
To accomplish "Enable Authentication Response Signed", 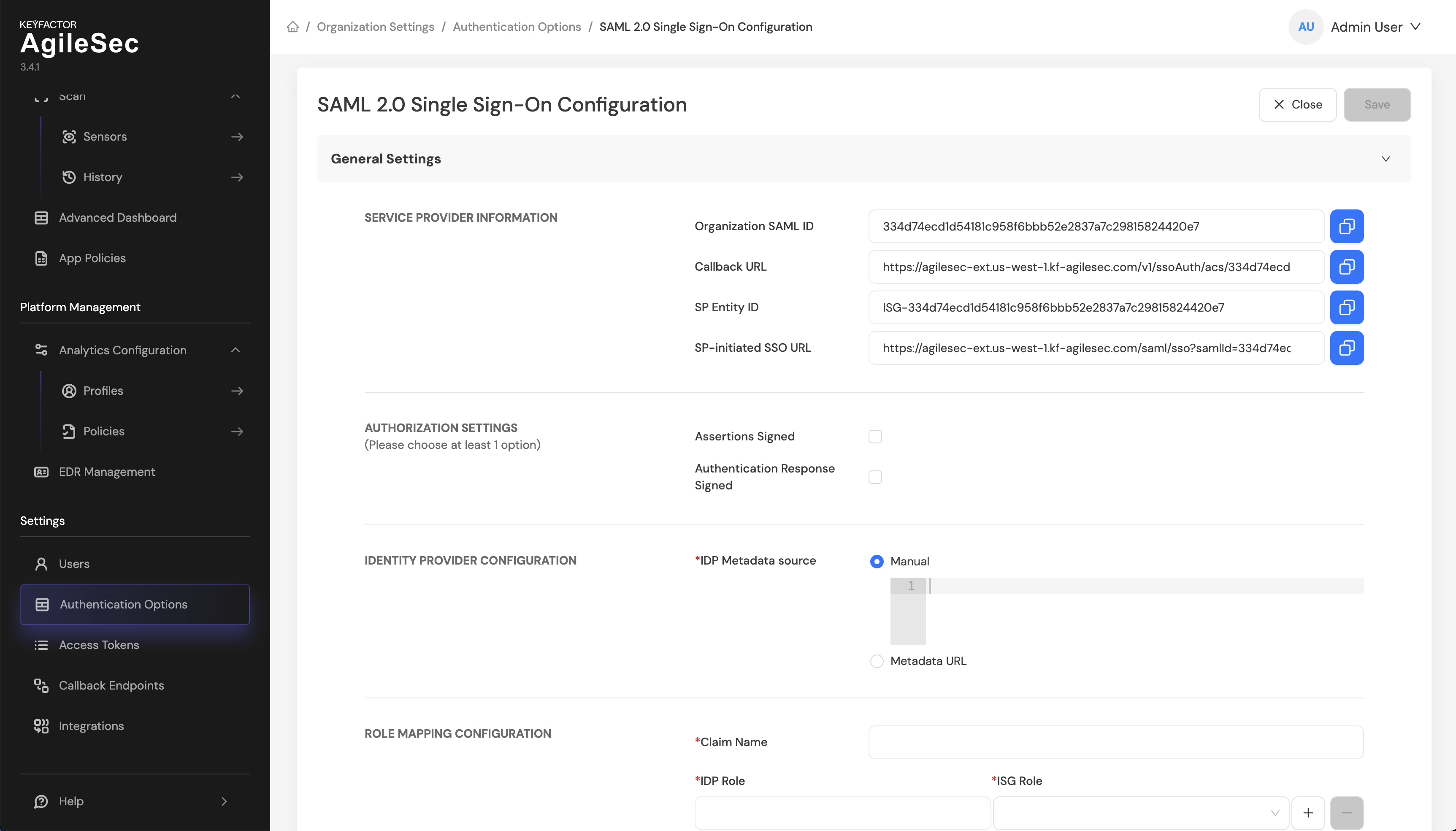I will click(x=875, y=477).
